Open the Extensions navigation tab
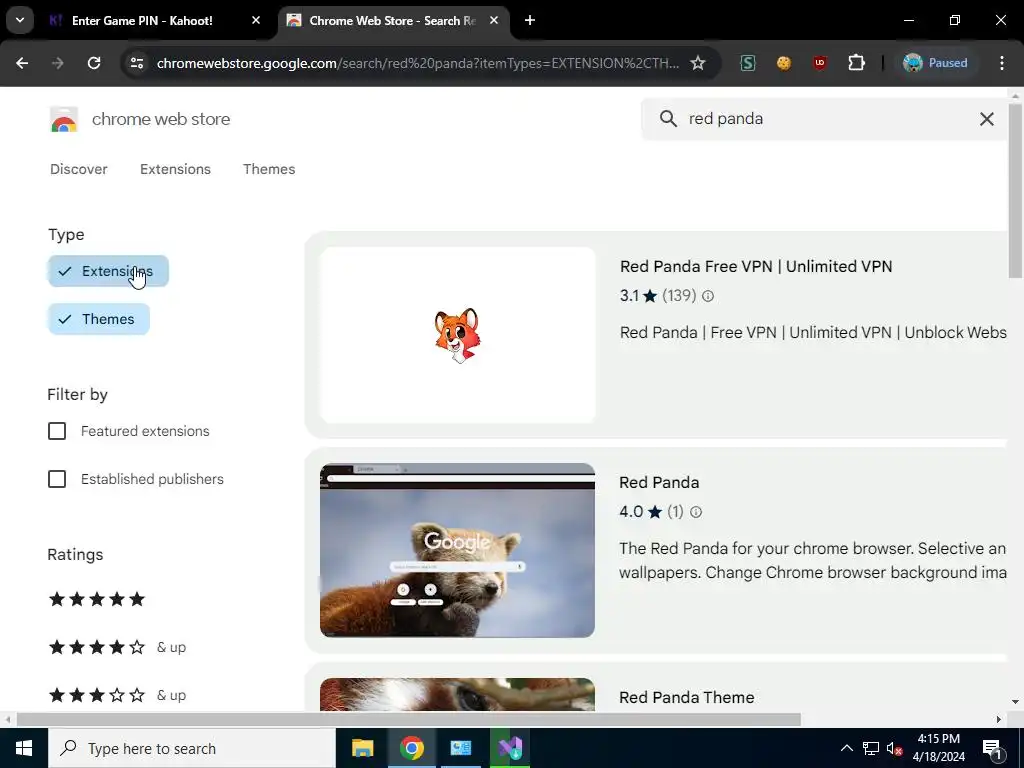This screenshot has width=1024, height=768. click(x=175, y=169)
